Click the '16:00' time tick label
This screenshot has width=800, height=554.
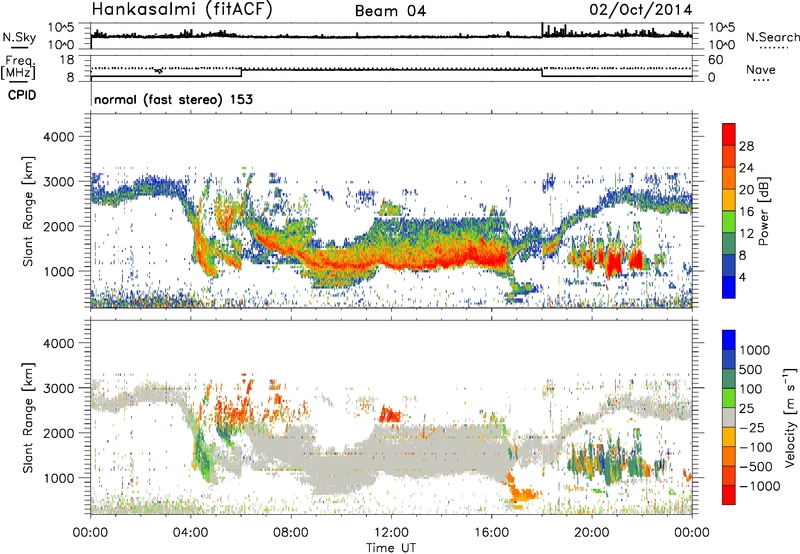tap(491, 533)
